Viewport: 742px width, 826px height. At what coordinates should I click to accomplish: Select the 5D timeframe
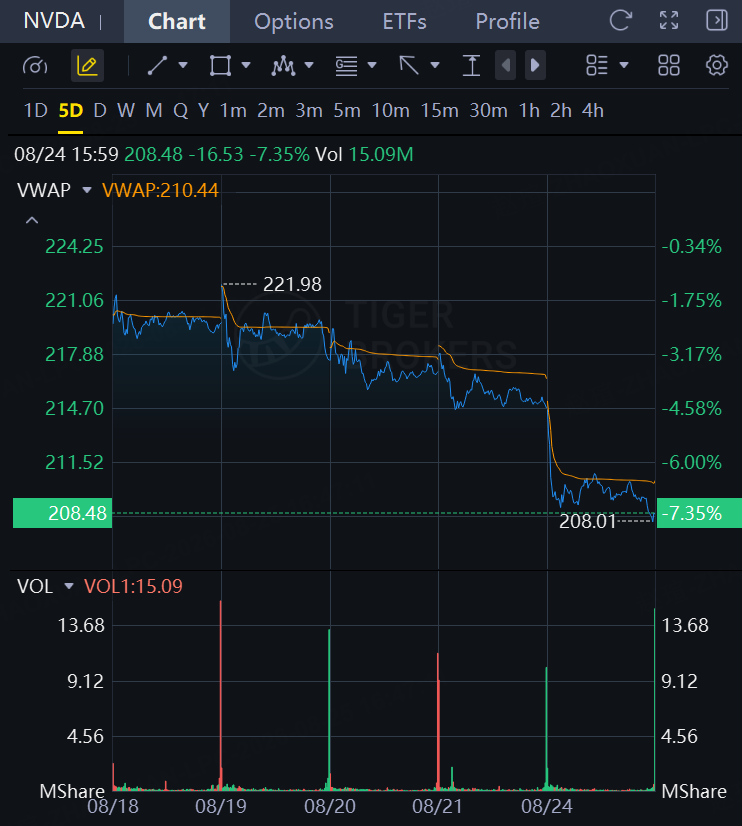(x=71, y=111)
